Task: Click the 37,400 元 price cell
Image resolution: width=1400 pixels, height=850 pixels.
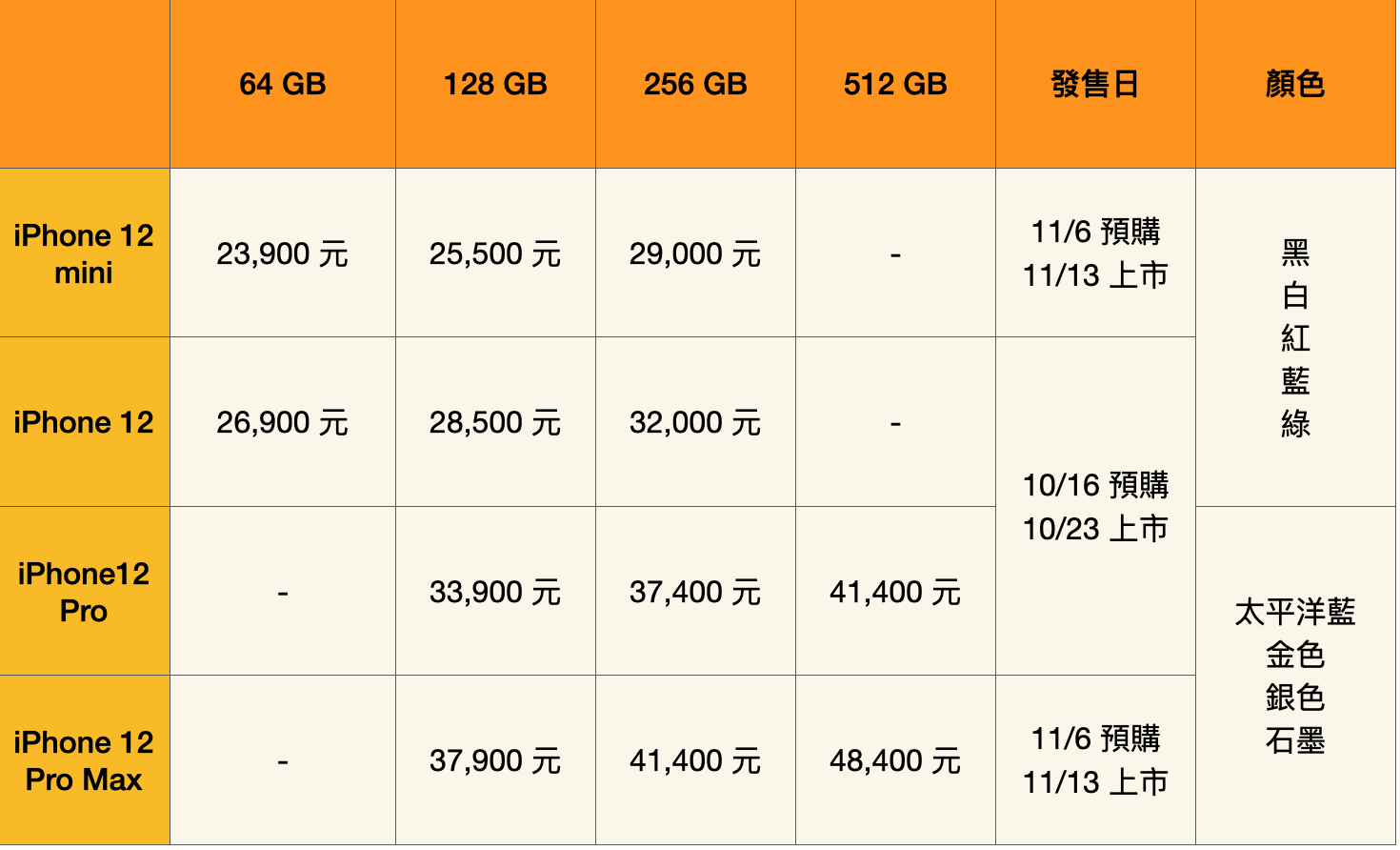Action: tap(695, 593)
